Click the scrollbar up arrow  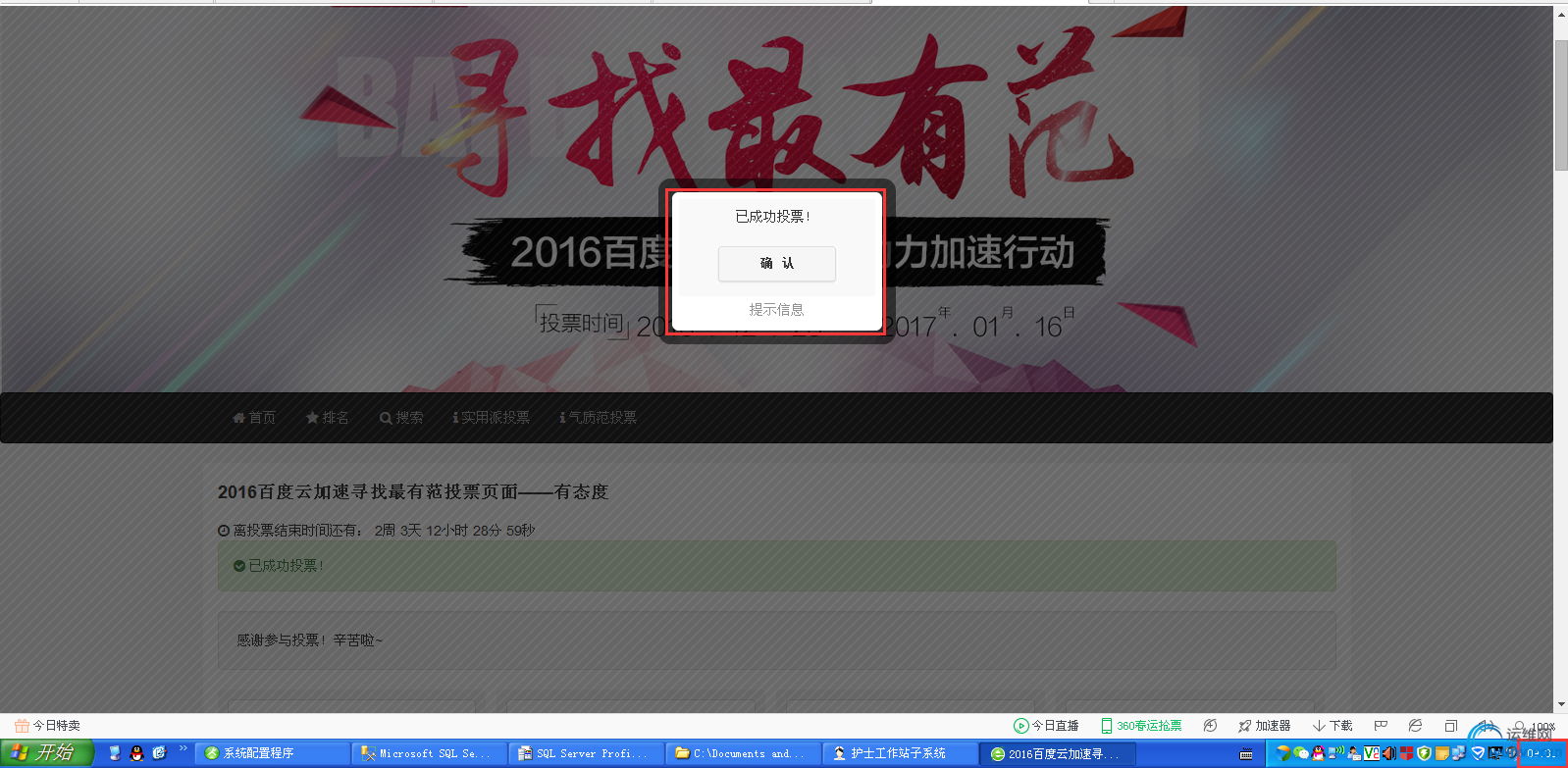click(1560, 14)
